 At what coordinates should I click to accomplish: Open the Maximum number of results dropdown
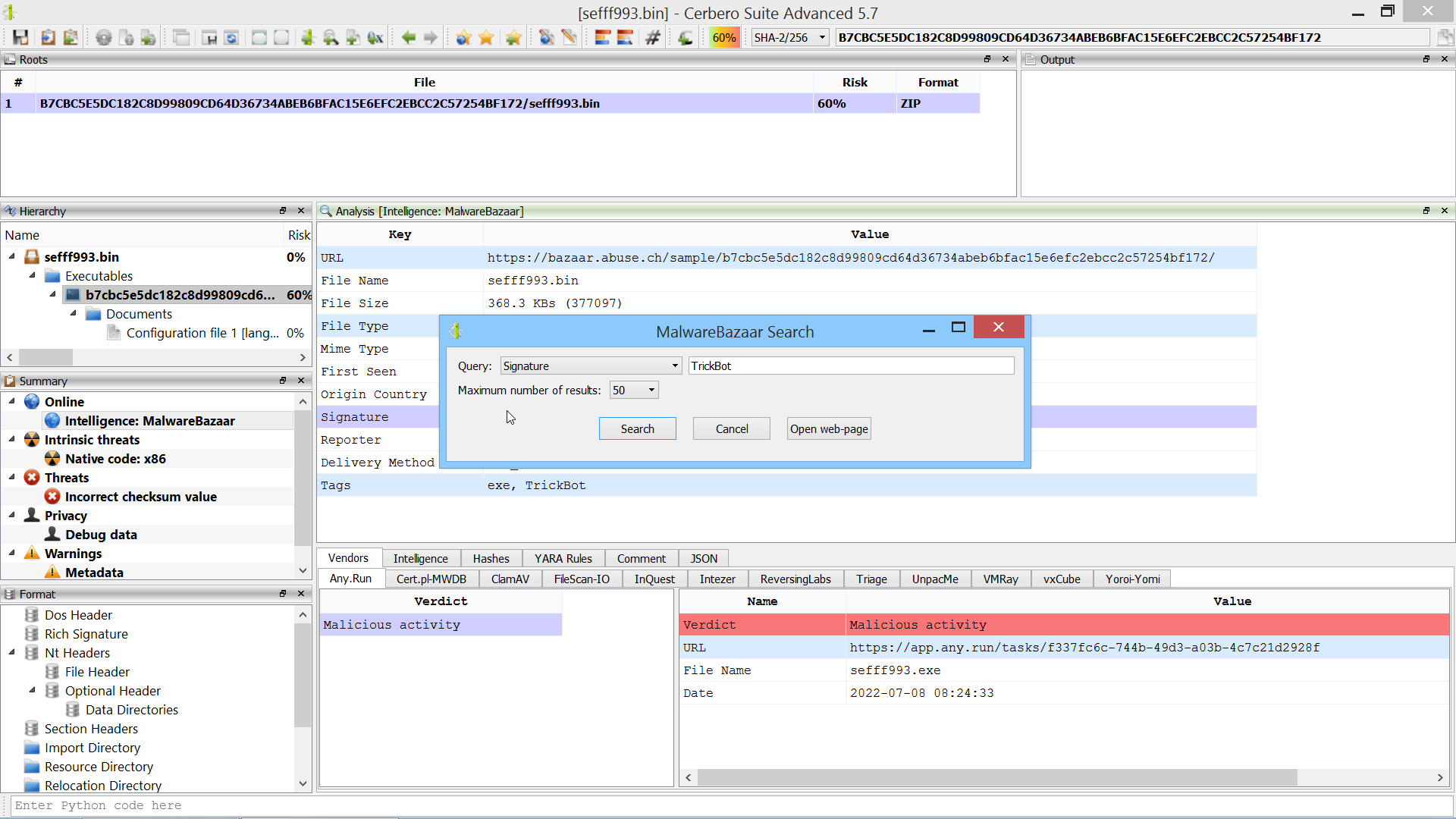tap(634, 391)
